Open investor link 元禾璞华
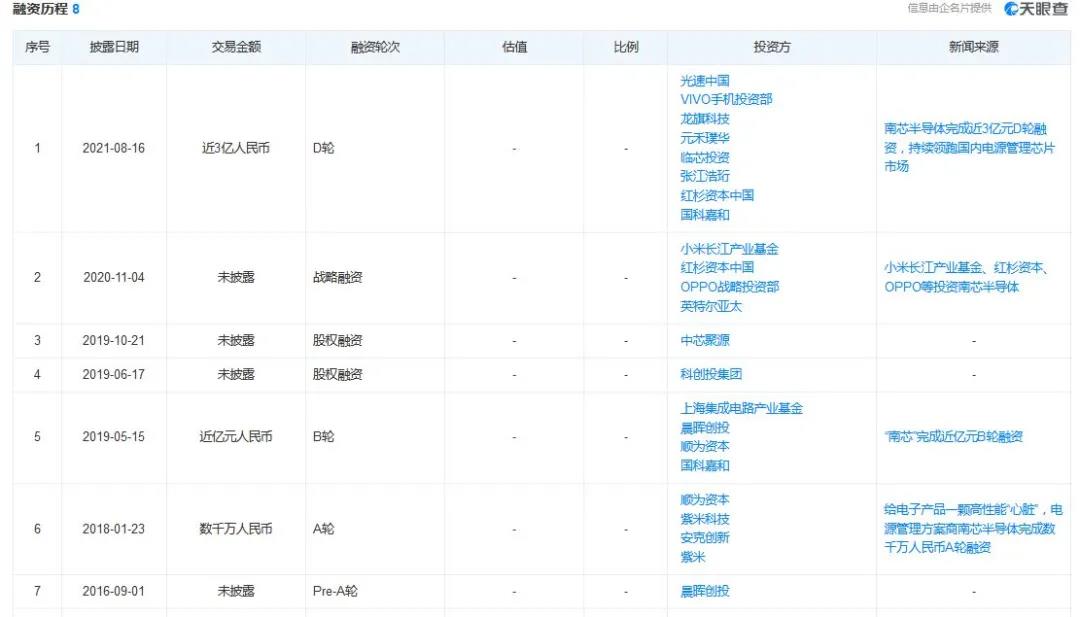This screenshot has width=1080, height=617. click(705, 138)
